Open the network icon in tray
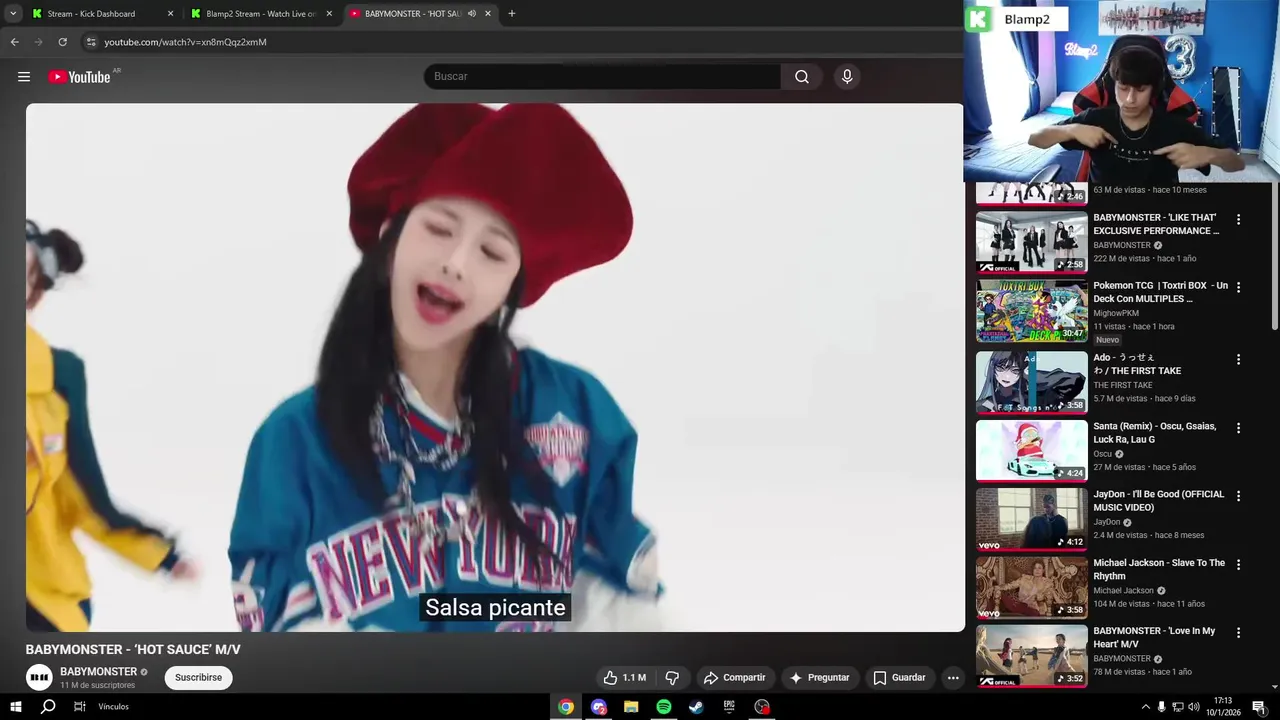 (1177, 707)
